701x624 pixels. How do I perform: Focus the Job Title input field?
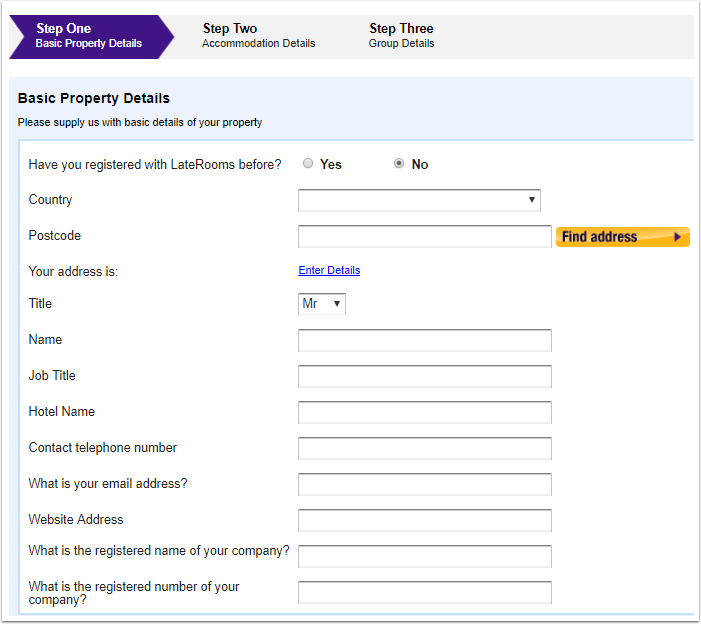click(425, 376)
